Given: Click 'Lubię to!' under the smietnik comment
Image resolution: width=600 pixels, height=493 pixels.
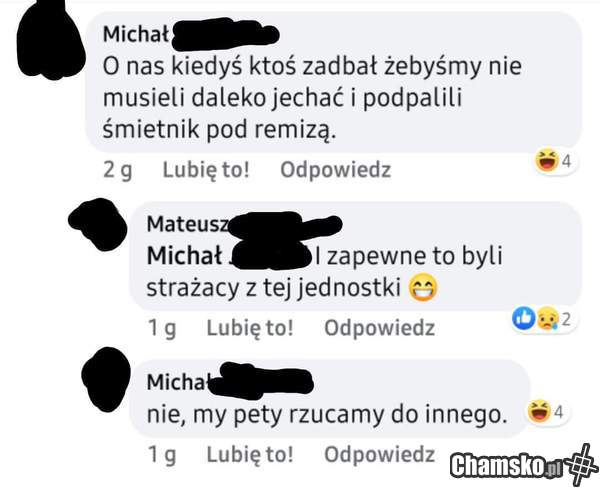Looking at the screenshot, I should 206,170.
